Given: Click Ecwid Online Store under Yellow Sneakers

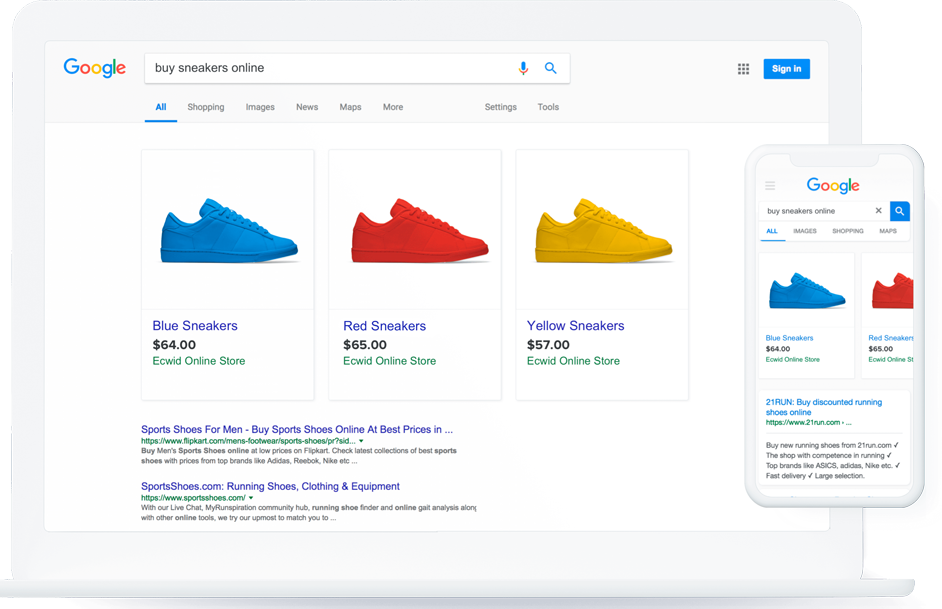Looking at the screenshot, I should (573, 361).
